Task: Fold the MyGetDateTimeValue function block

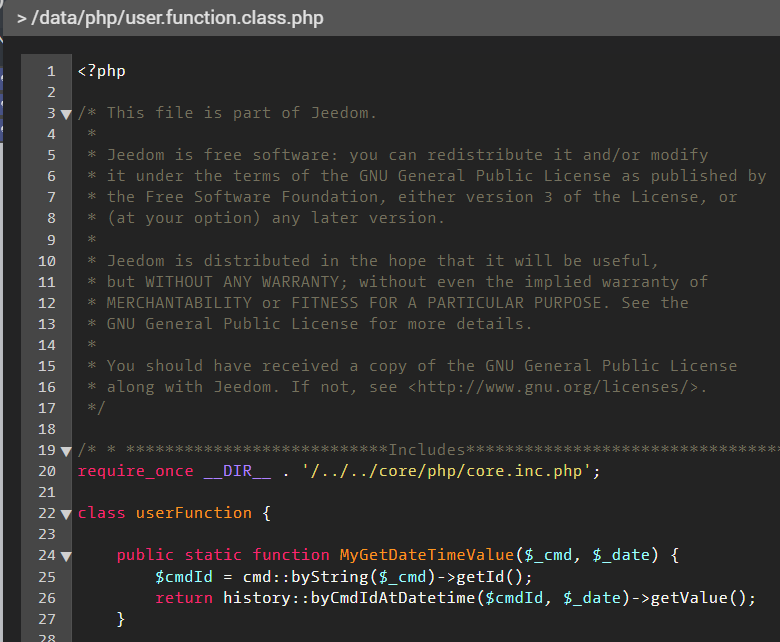Action: (x=66, y=556)
